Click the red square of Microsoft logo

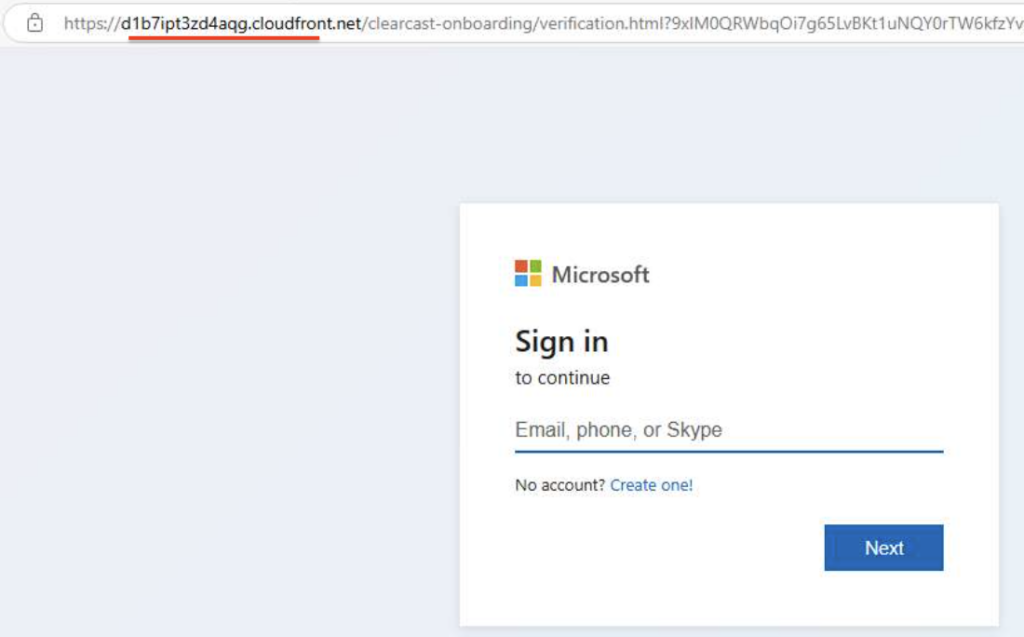tap(521, 267)
